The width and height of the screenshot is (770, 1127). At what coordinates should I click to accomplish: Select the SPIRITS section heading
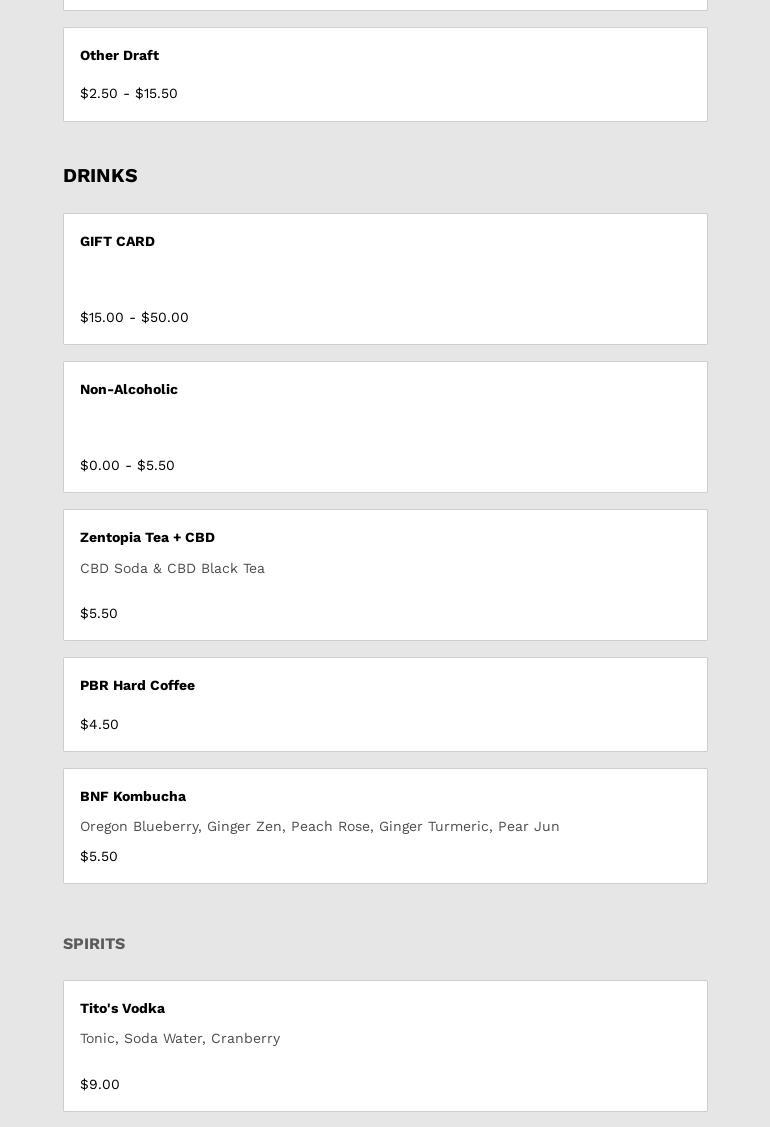[94, 944]
